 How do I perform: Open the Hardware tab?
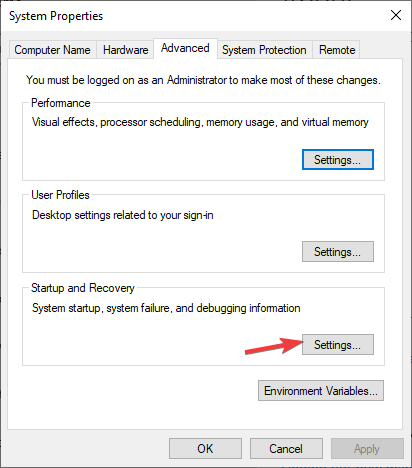(125, 50)
